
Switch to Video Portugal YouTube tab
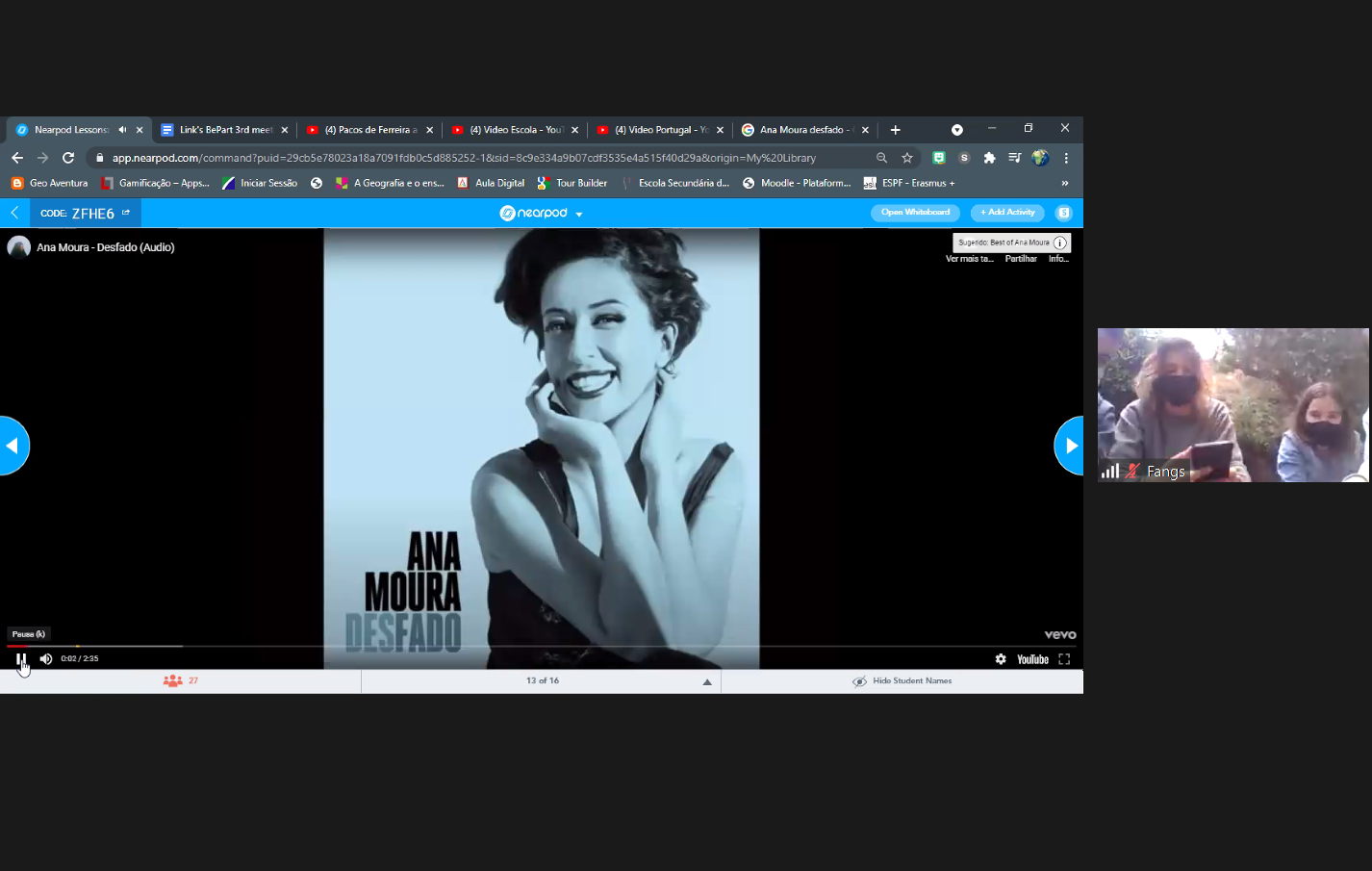click(x=661, y=130)
